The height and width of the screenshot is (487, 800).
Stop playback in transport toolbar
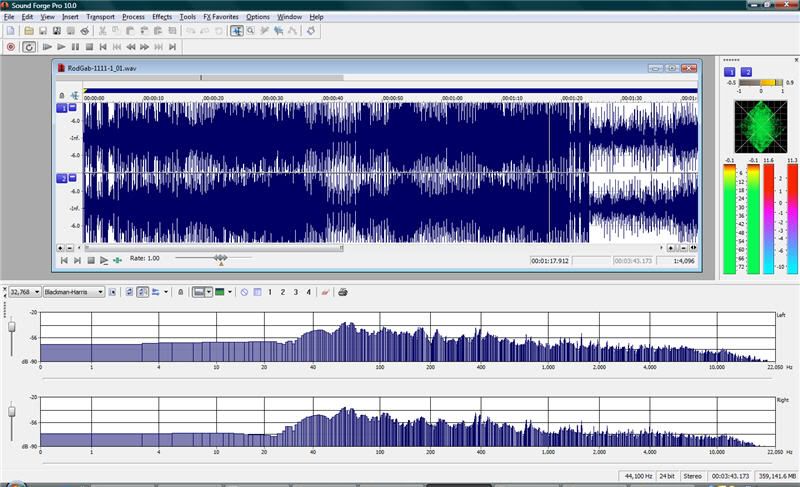pos(89,47)
